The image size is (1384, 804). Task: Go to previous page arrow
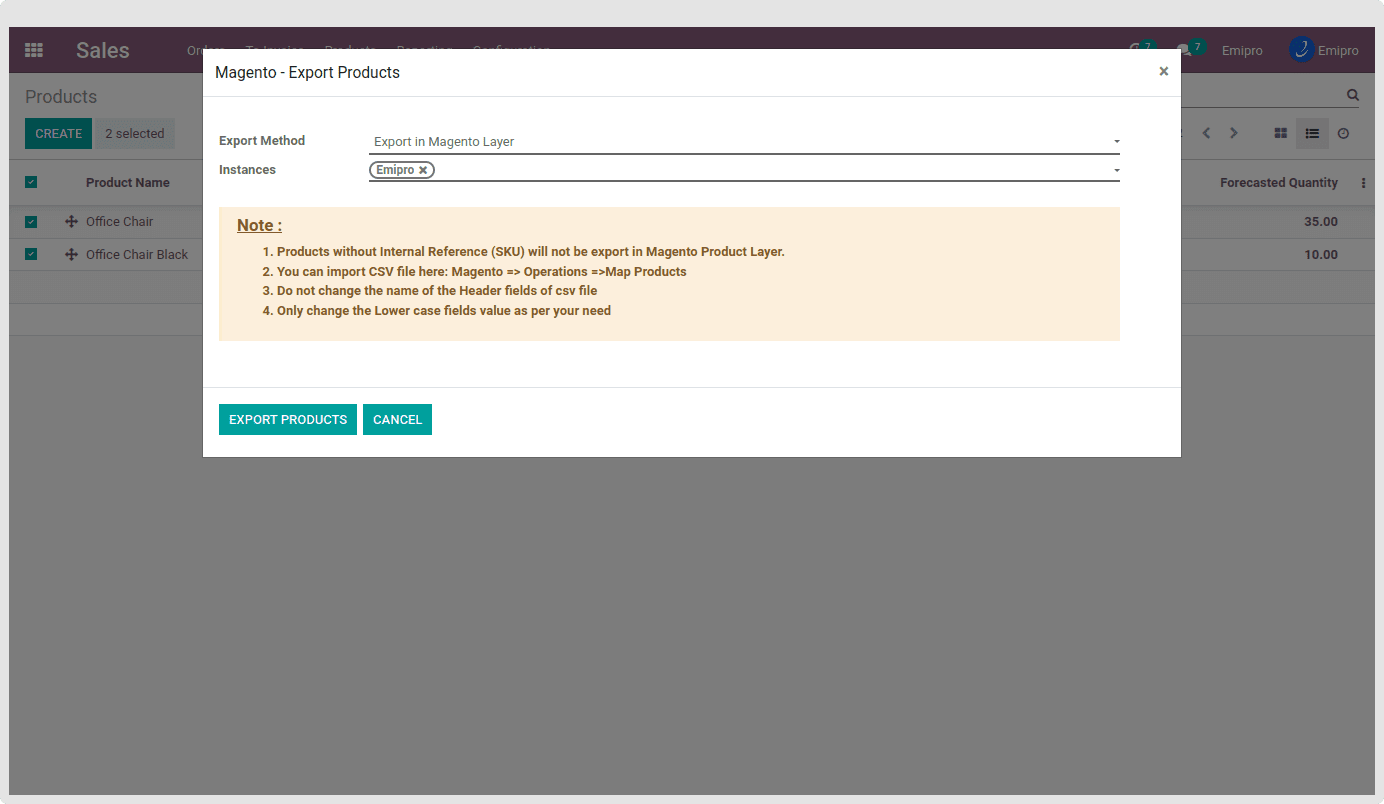(1206, 133)
